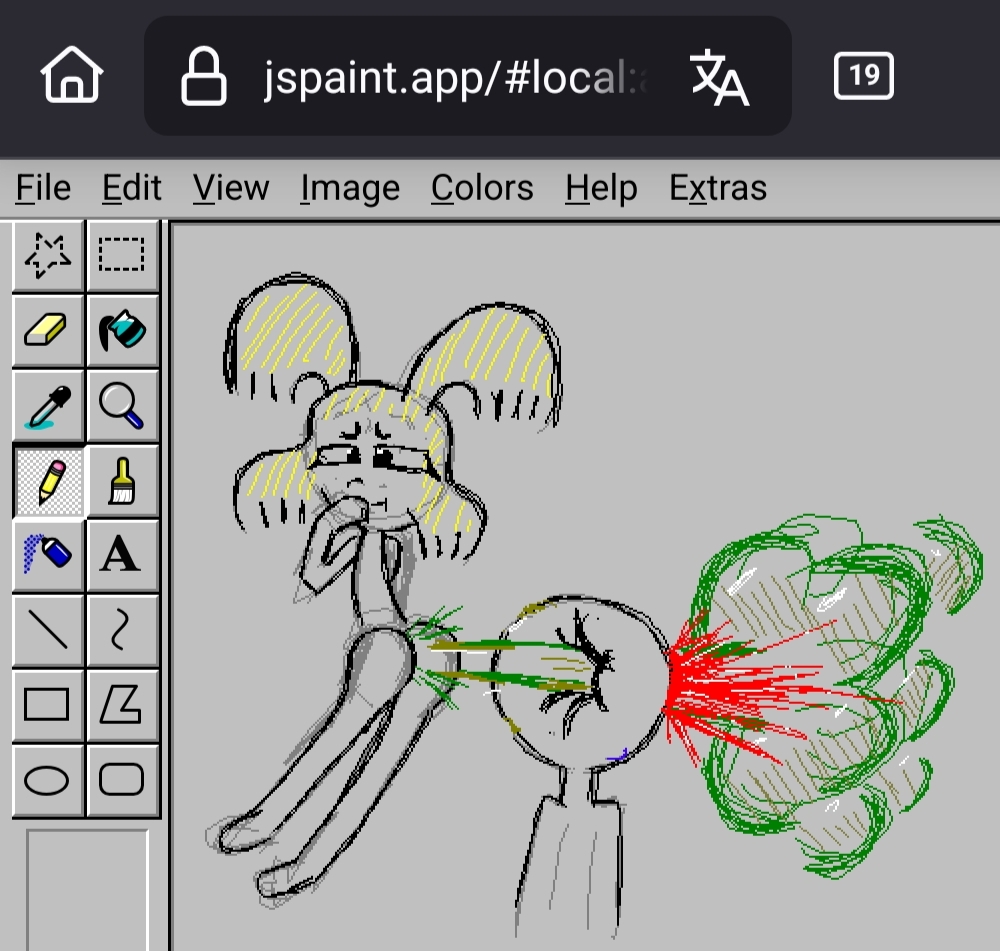Viewport: 1000px width, 951px height.
Task: Switch to the Brush tool
Action: [122, 480]
